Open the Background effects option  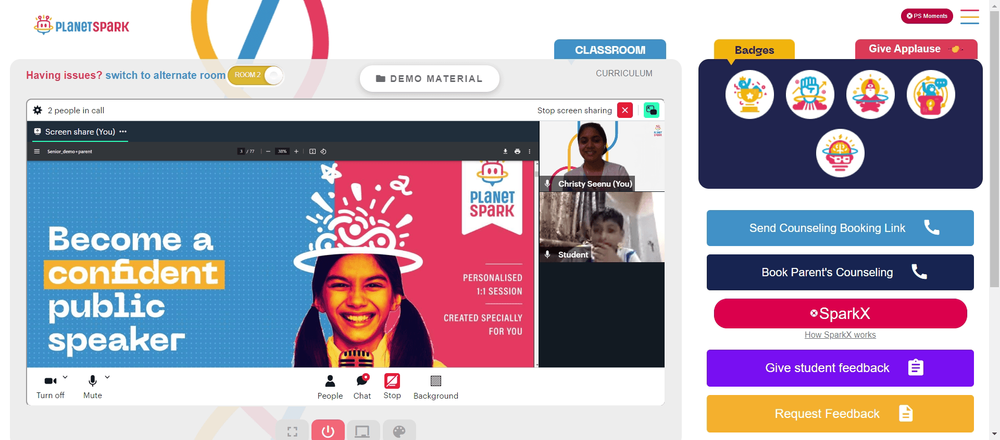[x=436, y=387]
